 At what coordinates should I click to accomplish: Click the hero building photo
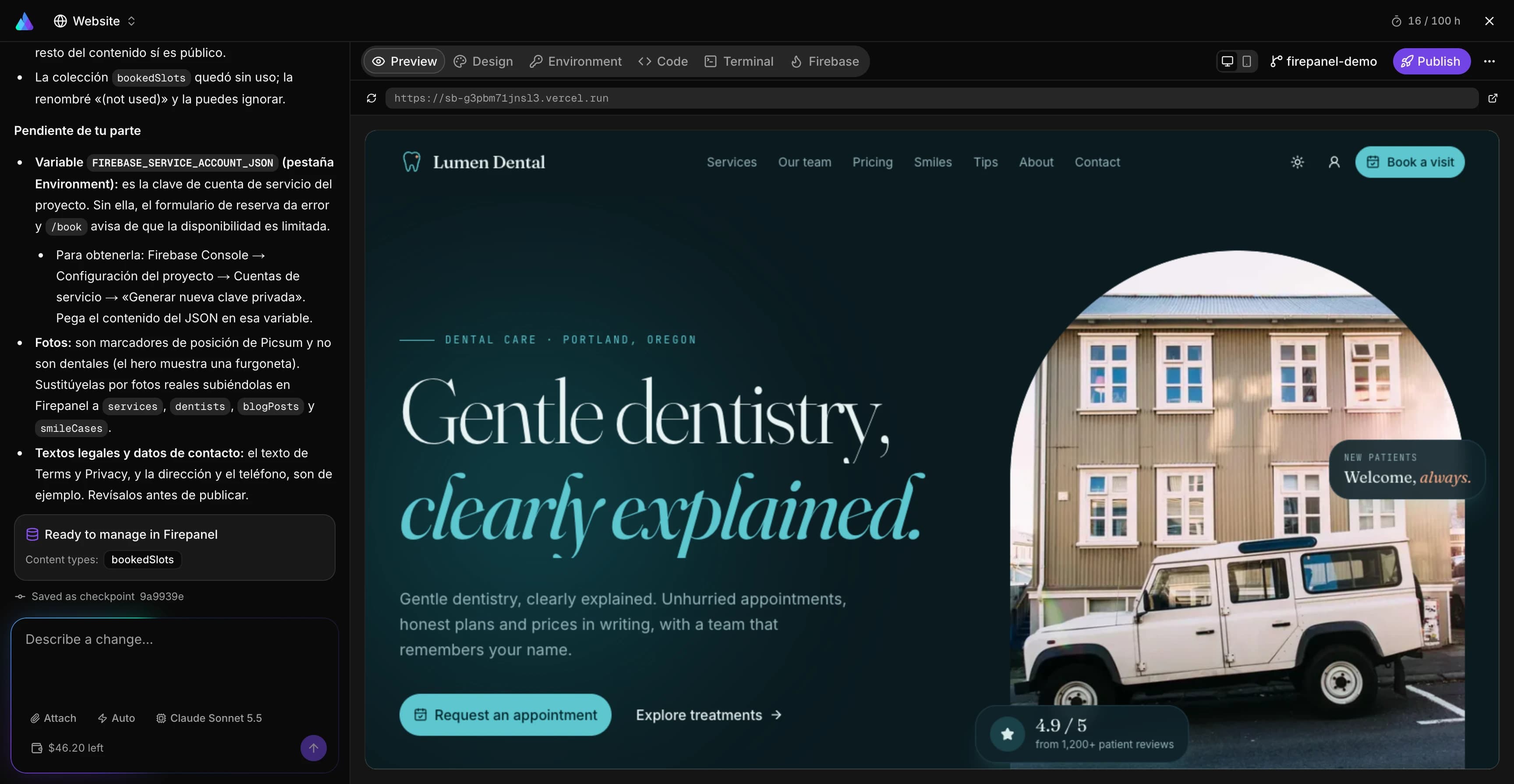click(x=1237, y=509)
